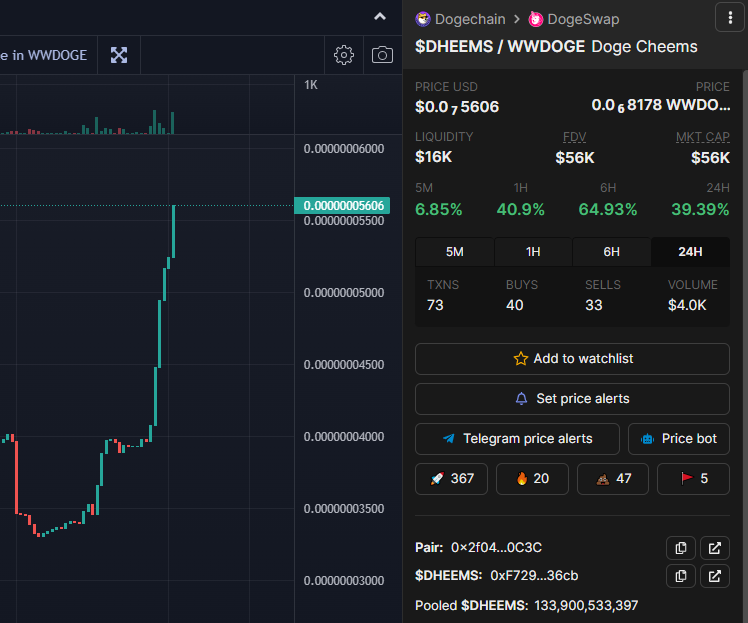Click the PRICE USD value $0.0₇5606
Viewport: 748px width, 623px height.
[457, 107]
